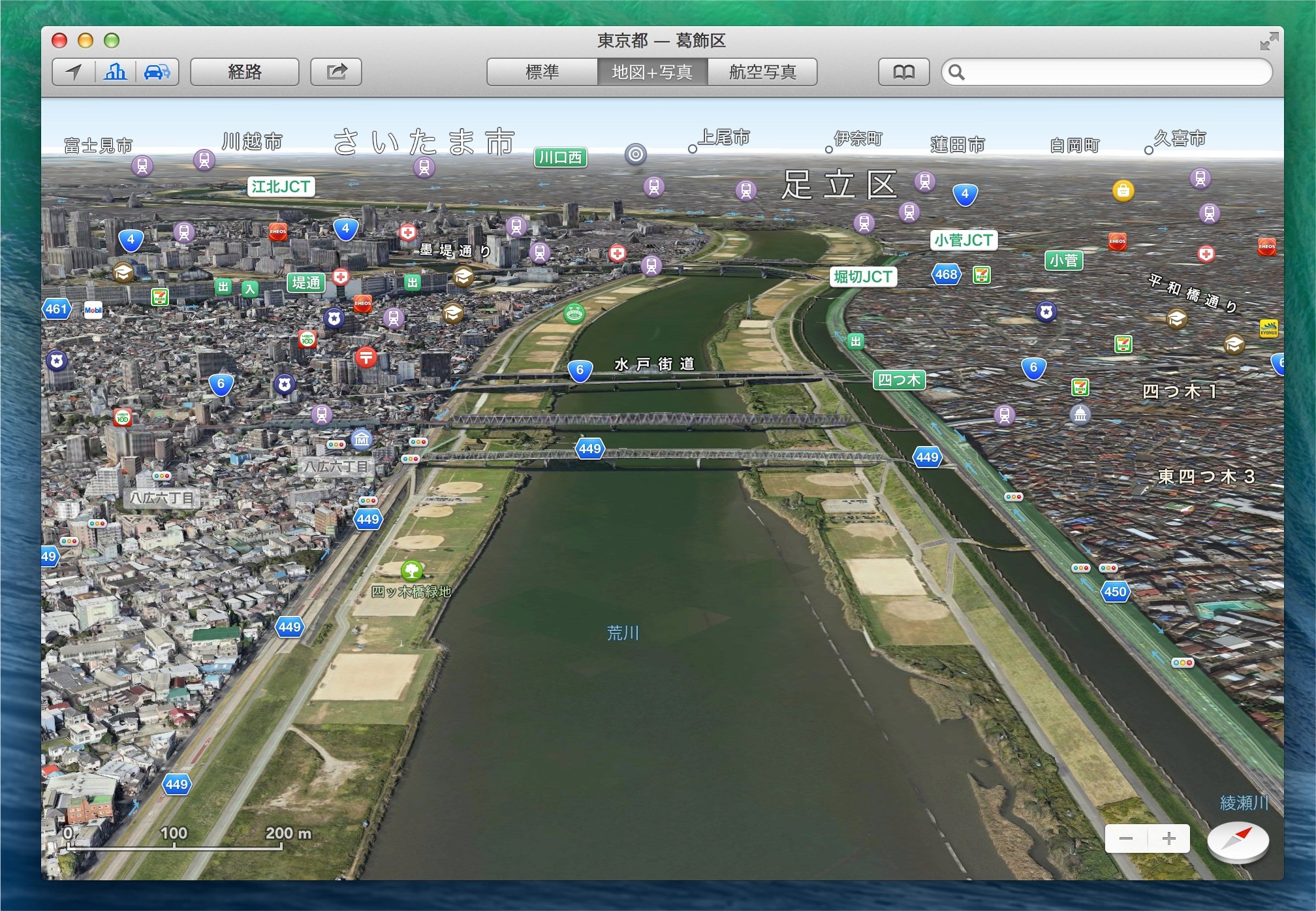Toggle the 3D buildings view
This screenshot has height=911, width=1316.
(116, 72)
